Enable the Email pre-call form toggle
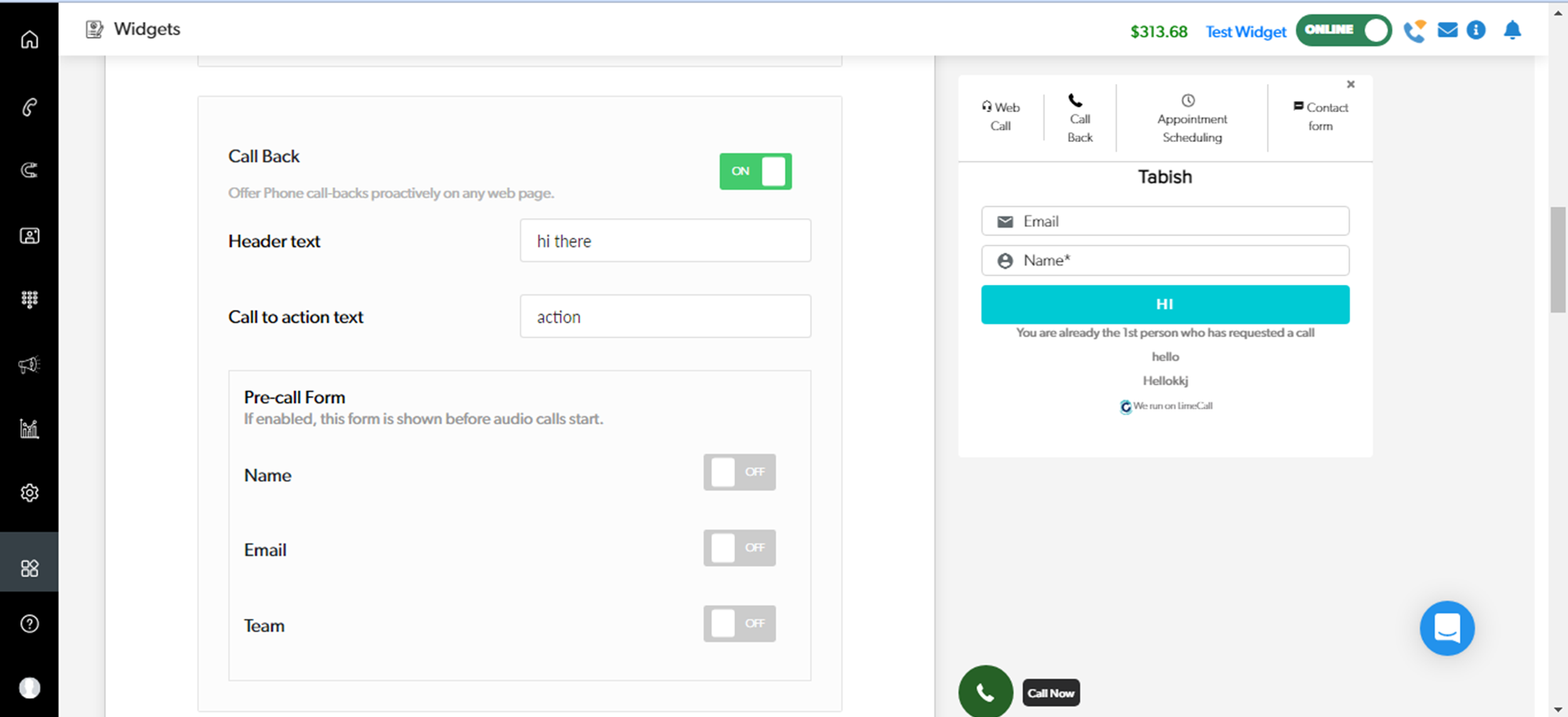 739,548
